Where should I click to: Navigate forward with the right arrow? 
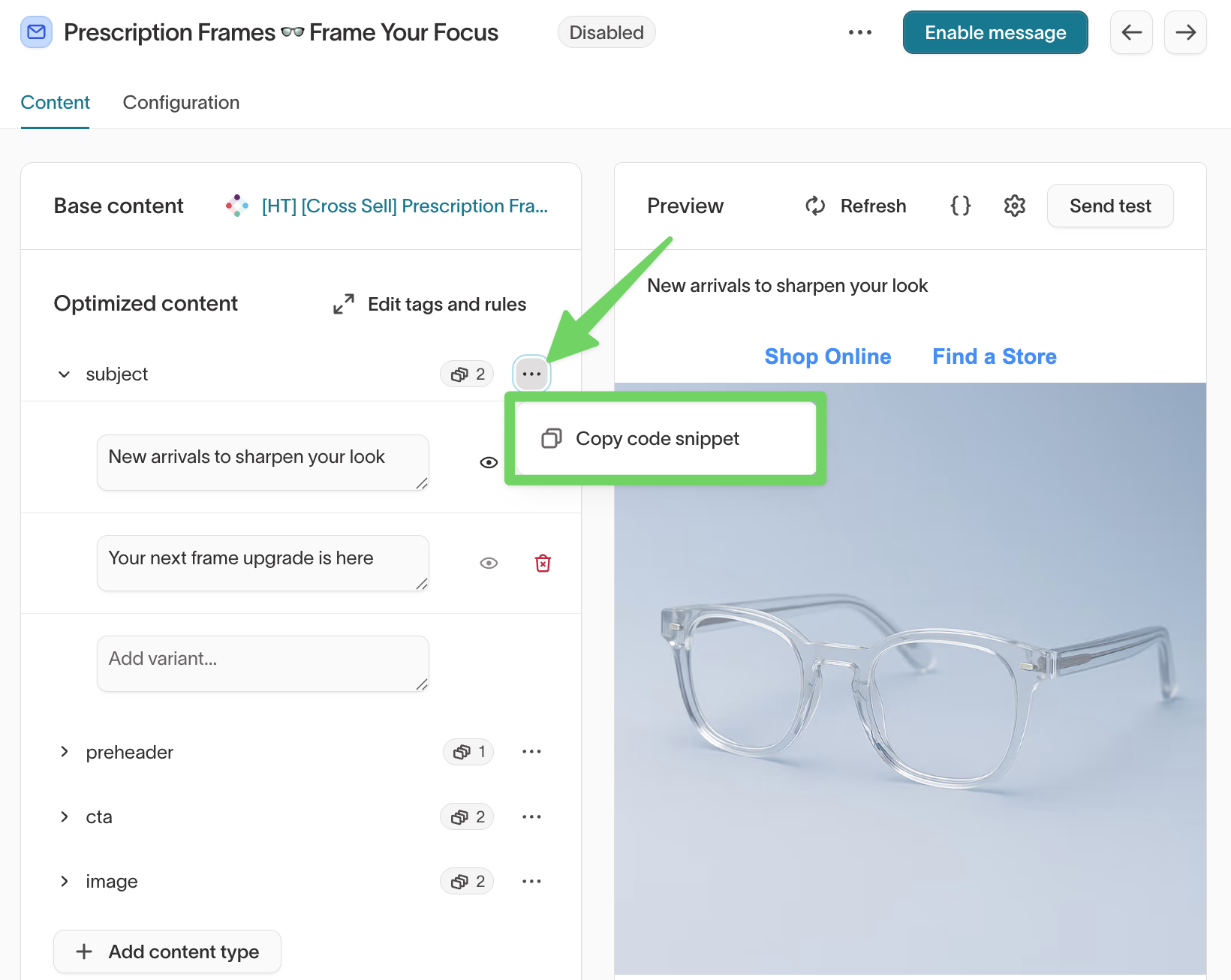[x=1185, y=32]
